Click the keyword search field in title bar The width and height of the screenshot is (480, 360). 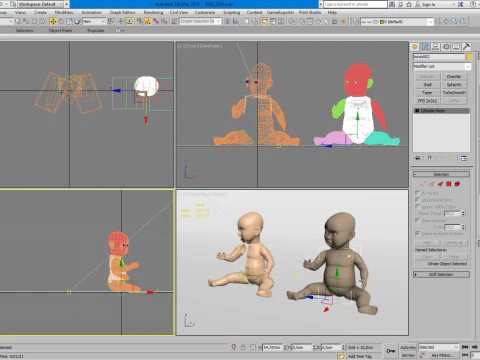point(355,4)
